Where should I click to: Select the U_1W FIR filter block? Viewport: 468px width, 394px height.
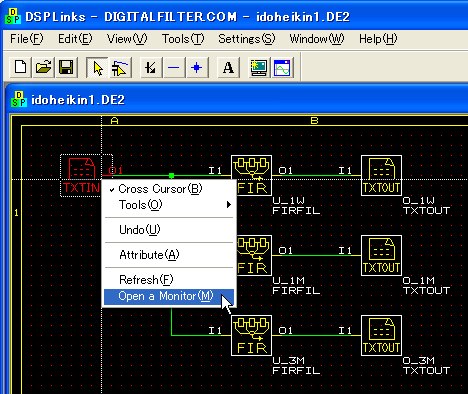(x=252, y=175)
